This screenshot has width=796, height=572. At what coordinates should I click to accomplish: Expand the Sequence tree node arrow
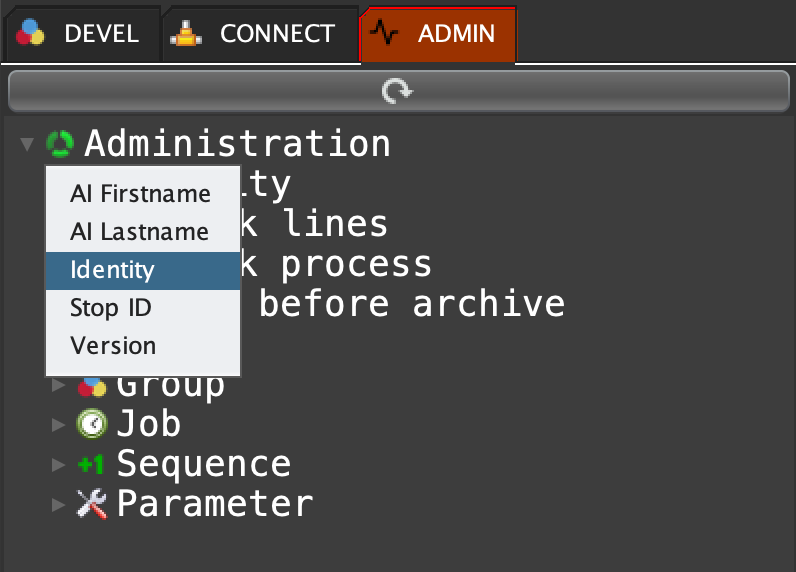[59, 464]
